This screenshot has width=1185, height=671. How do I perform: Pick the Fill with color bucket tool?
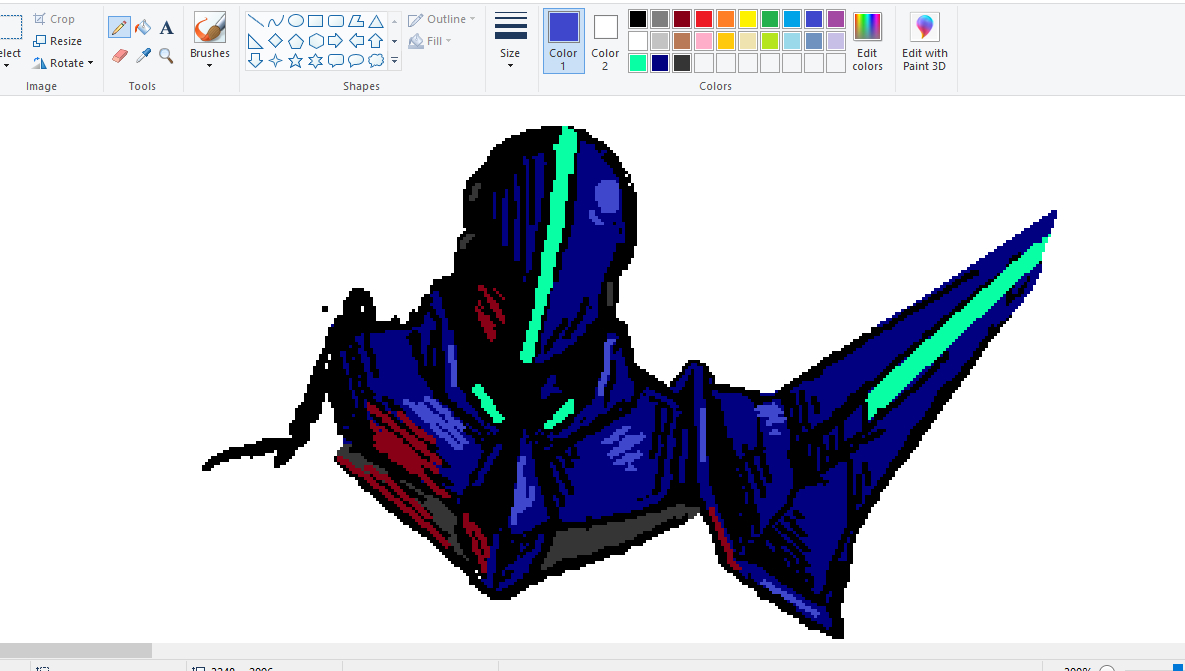tap(143, 27)
